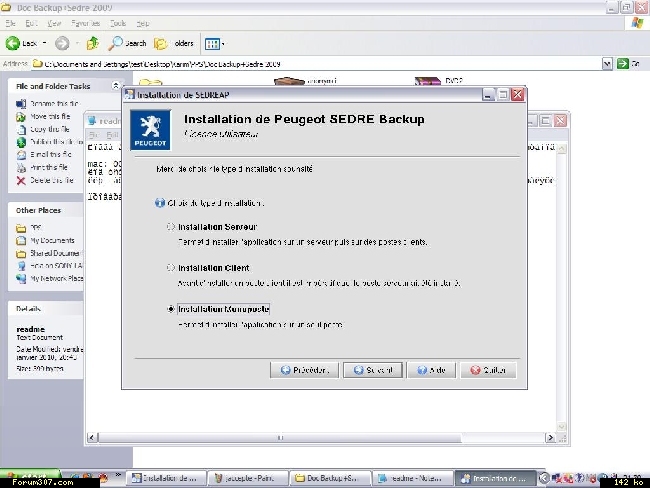650x488 pixels.
Task: Switch to readme - Notepad taskbar item
Action: (x=412, y=478)
